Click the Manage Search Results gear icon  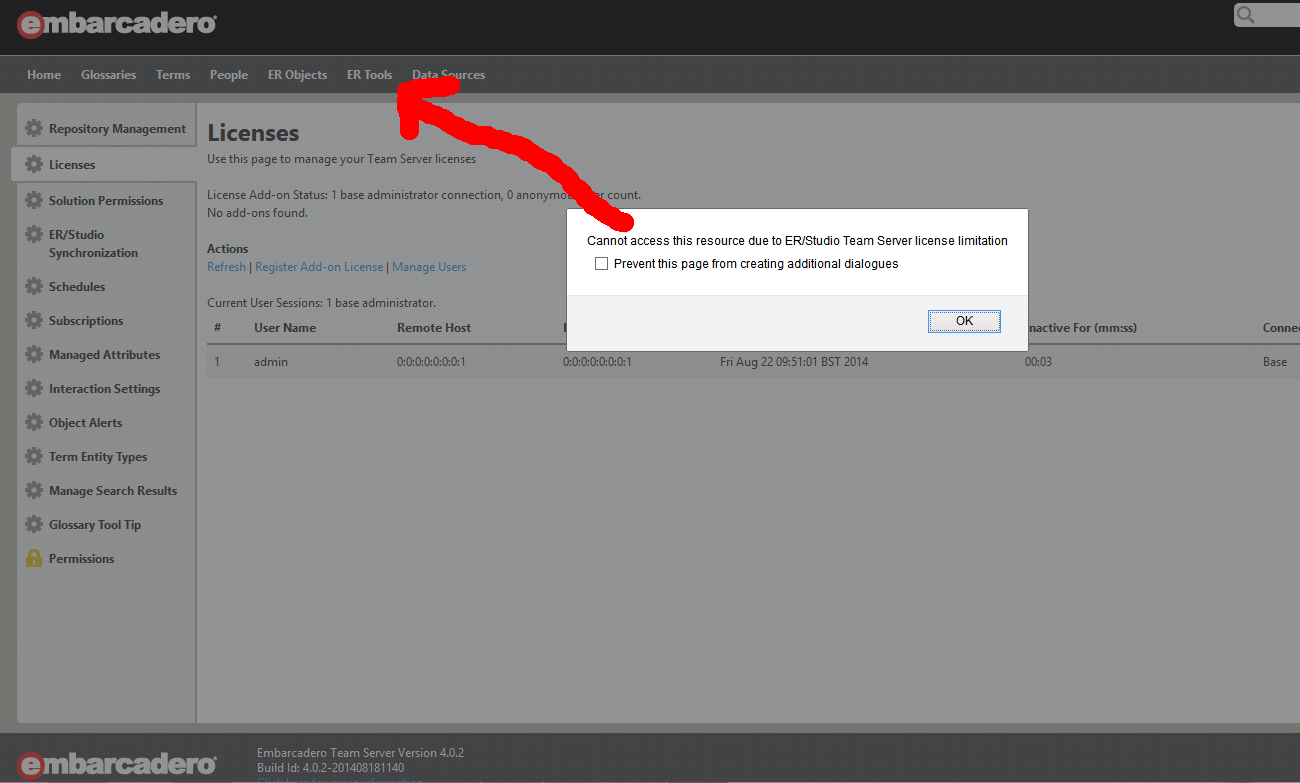tap(34, 490)
